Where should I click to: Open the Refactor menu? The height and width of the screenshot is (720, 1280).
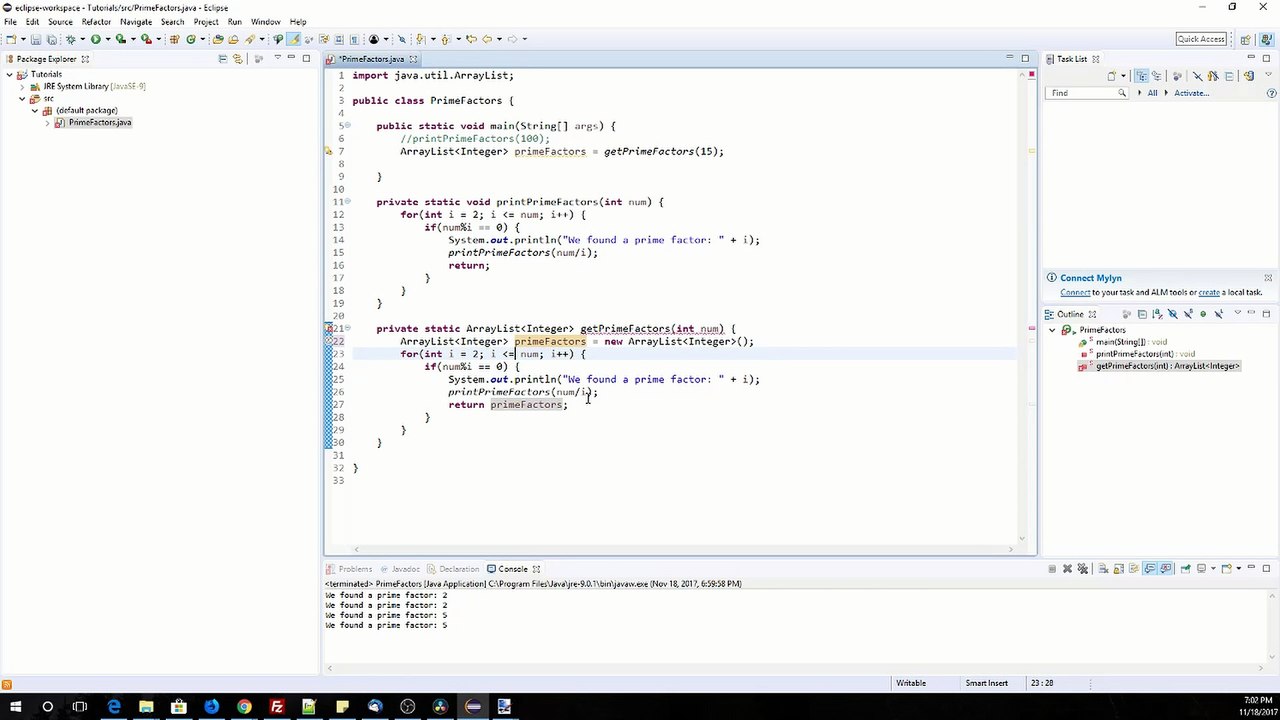pyautogui.click(x=96, y=21)
